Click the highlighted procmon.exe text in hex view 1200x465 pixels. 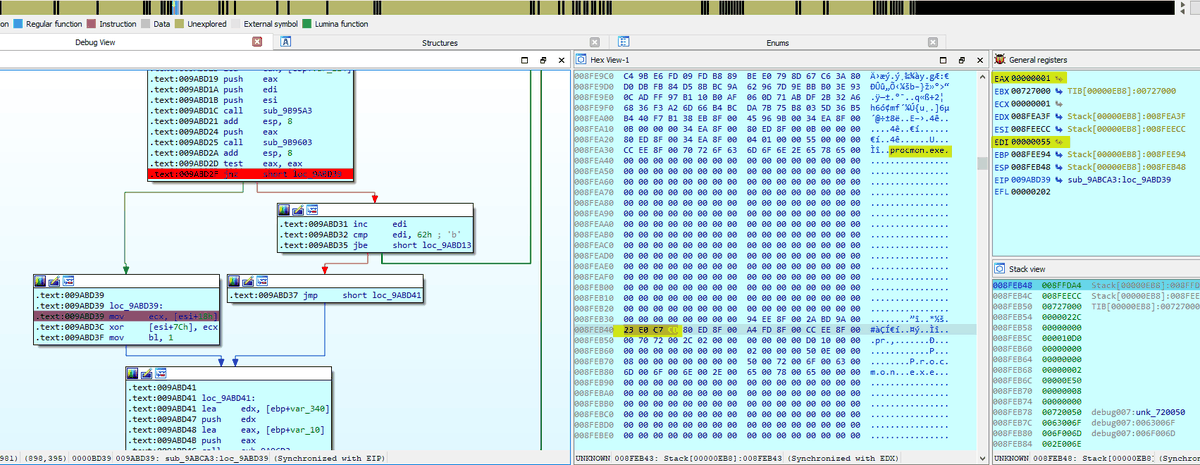click(919, 150)
